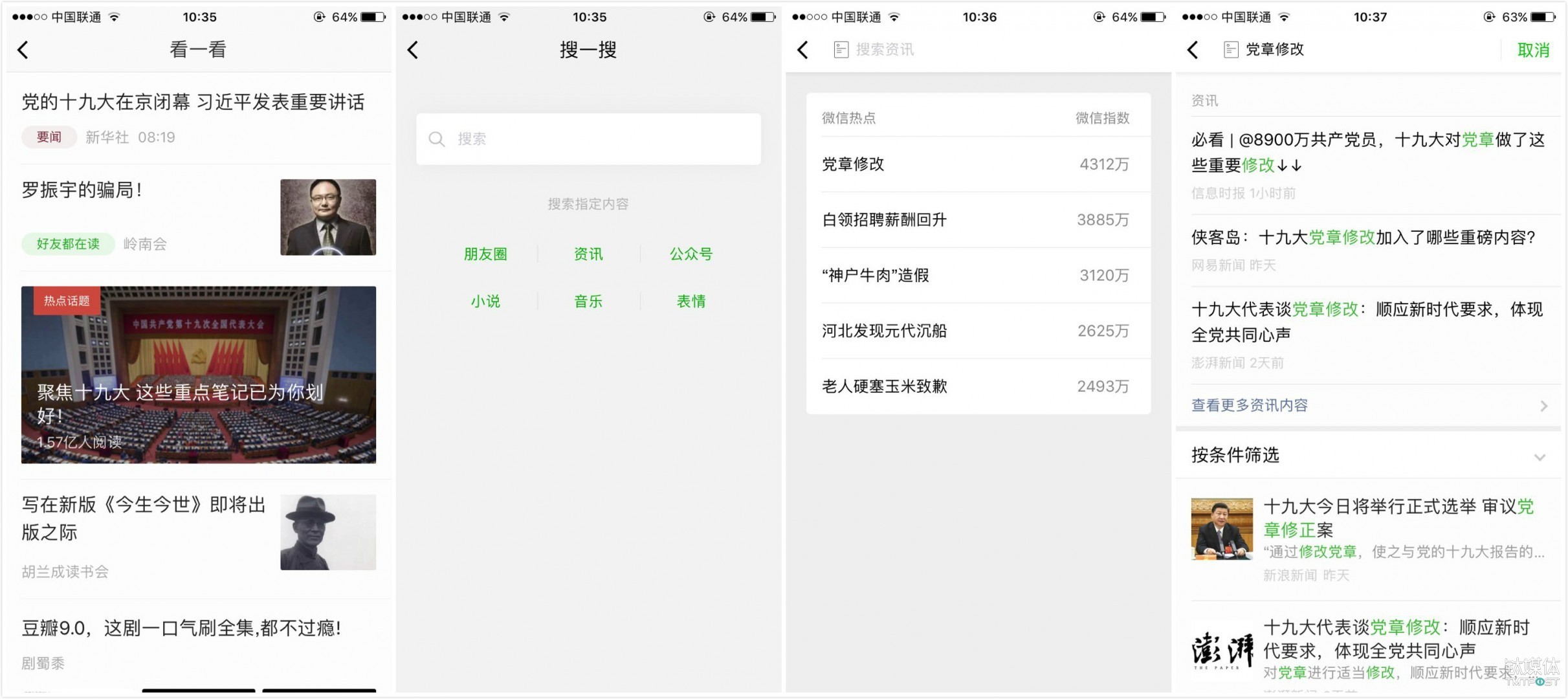The width and height of the screenshot is (1568, 699).
Task: Expand the 按条件筛选 filter section
Action: tap(1369, 456)
